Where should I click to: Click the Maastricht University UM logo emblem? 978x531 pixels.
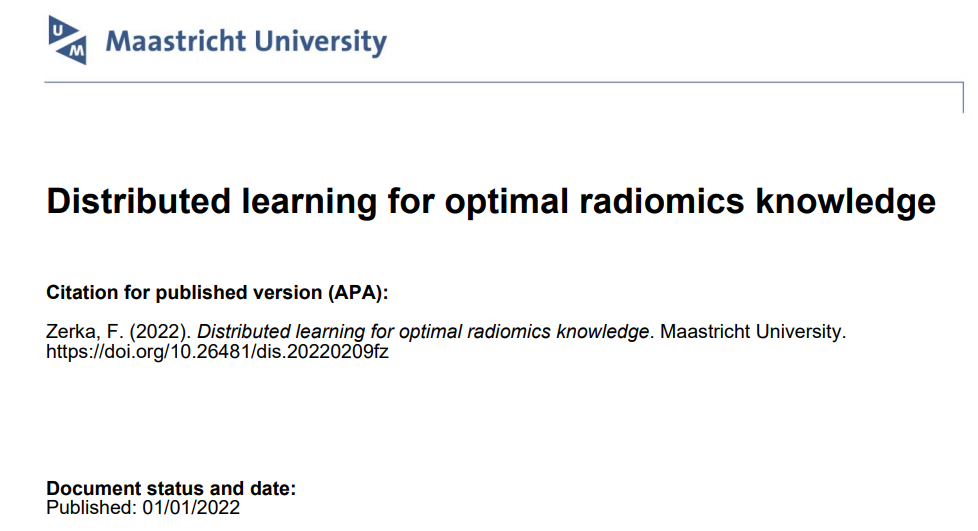point(68,40)
